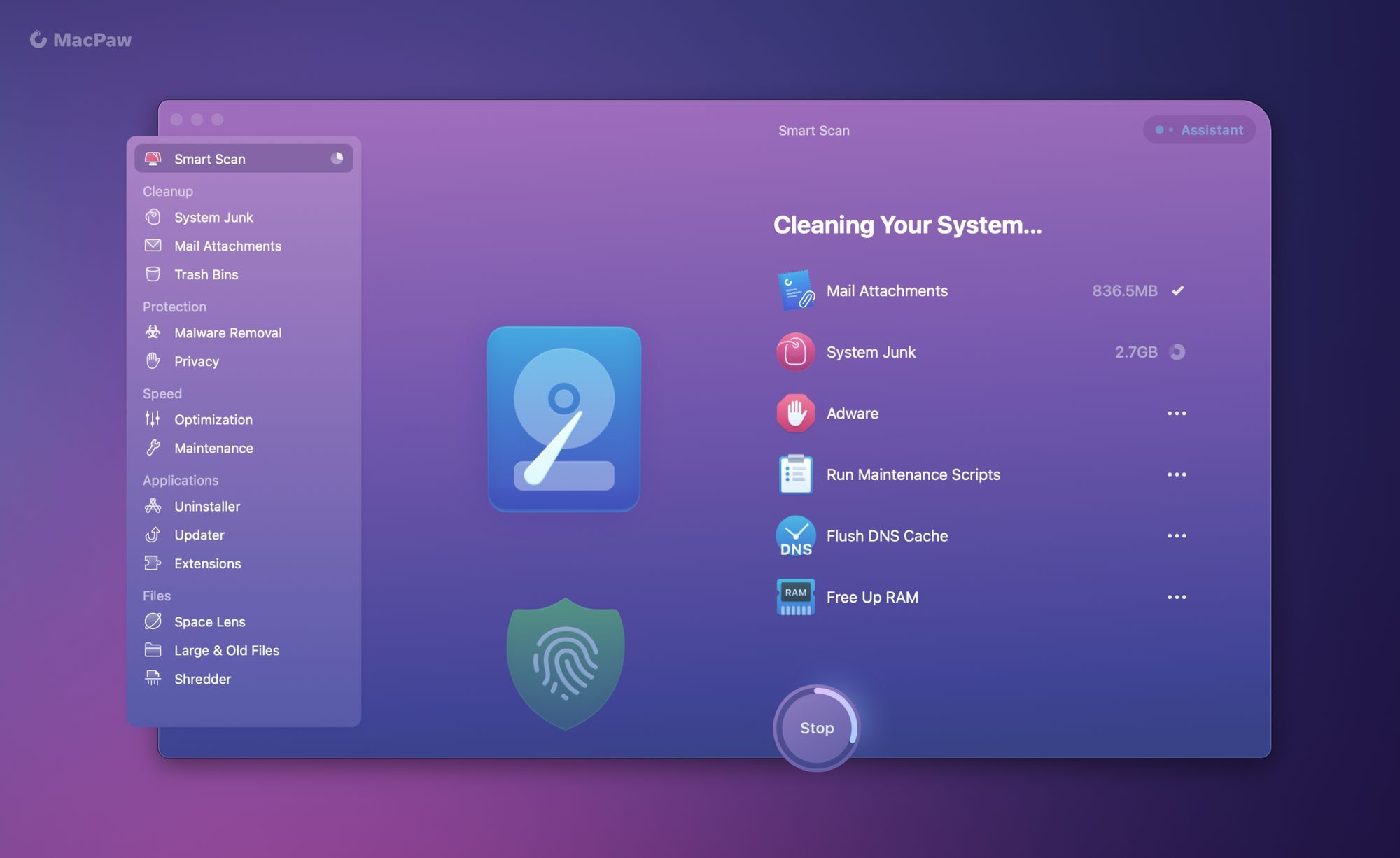The width and height of the screenshot is (1400, 858).
Task: Click the MacPaw logo
Action: (80, 40)
